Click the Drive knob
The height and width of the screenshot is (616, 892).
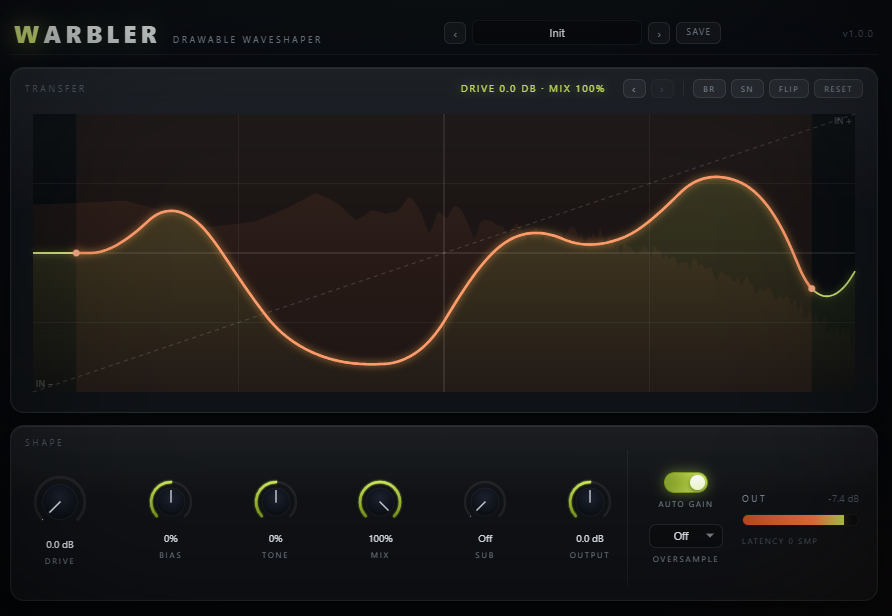pyautogui.click(x=60, y=502)
